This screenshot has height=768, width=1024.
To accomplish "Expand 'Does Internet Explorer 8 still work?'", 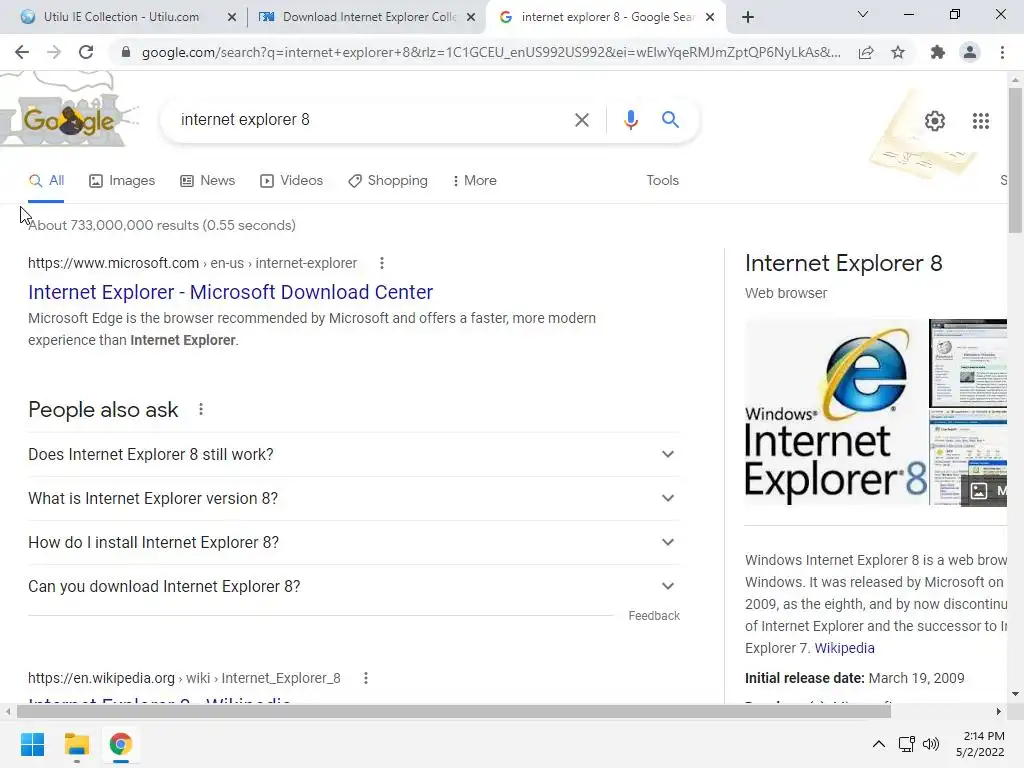I will click(x=354, y=455).
